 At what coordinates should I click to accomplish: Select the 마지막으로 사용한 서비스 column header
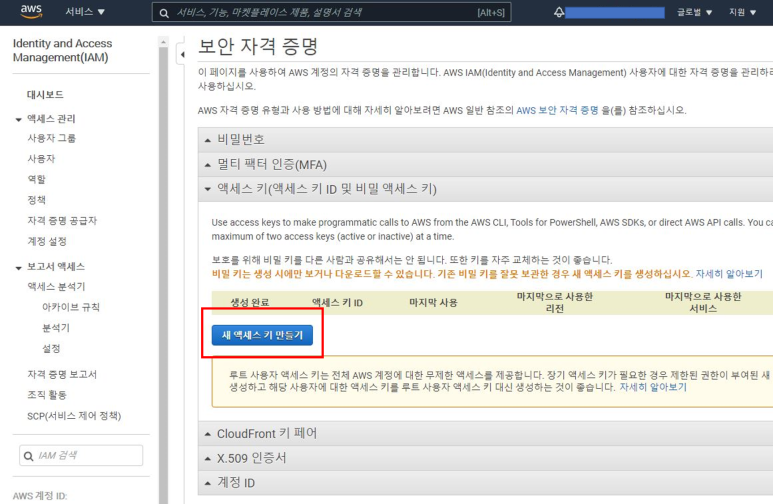coord(703,302)
